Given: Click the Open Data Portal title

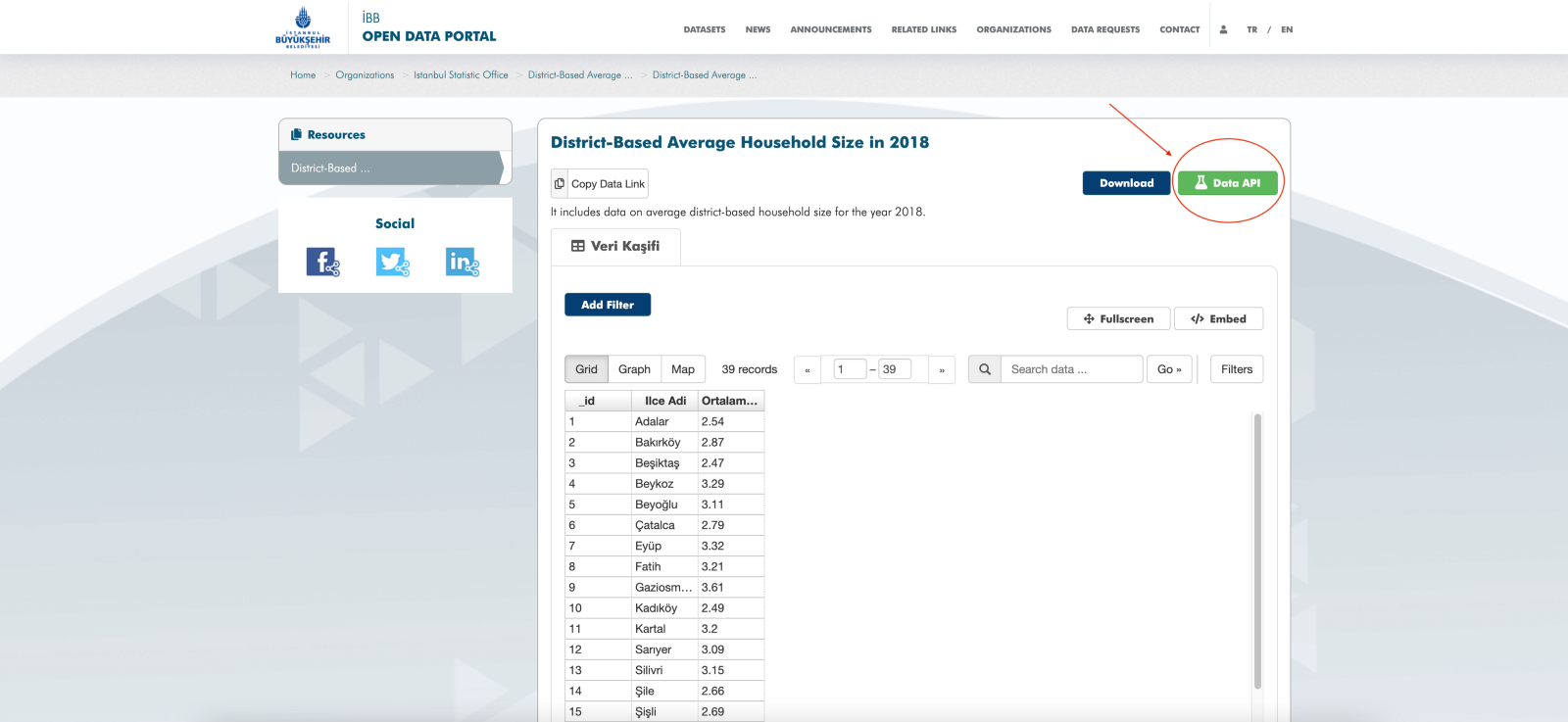Looking at the screenshot, I should tap(429, 36).
